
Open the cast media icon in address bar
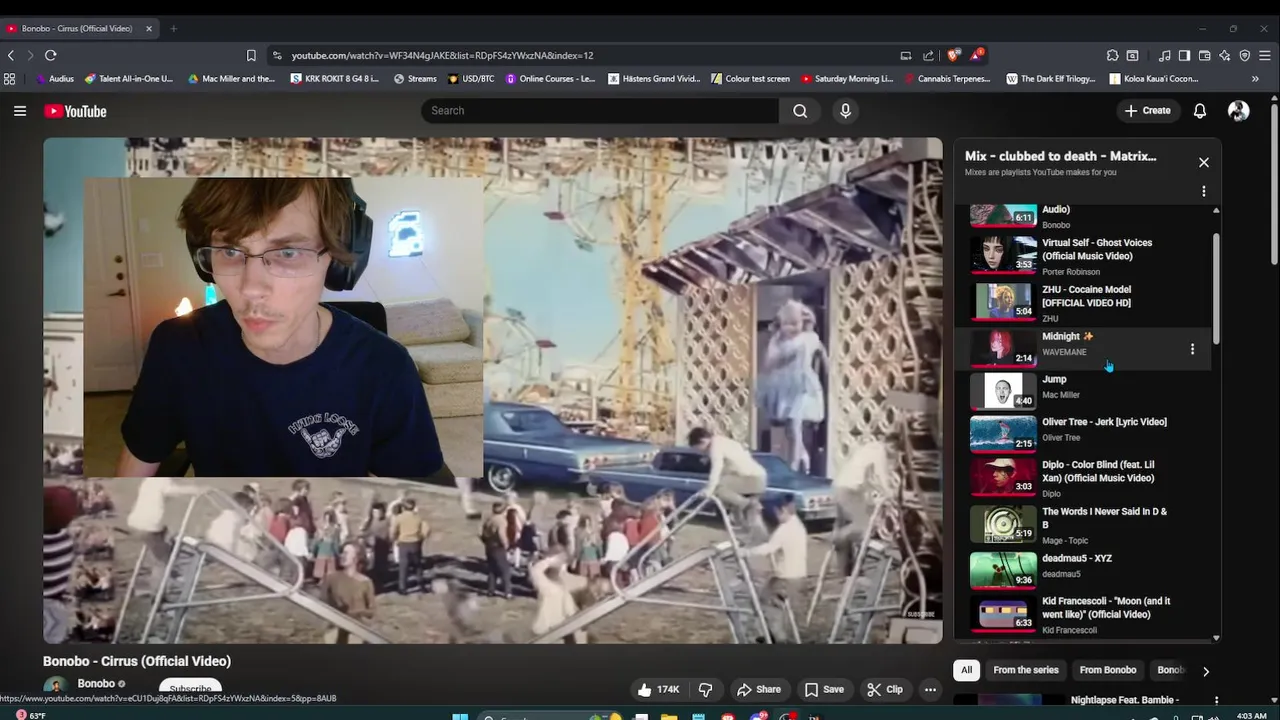tap(906, 55)
